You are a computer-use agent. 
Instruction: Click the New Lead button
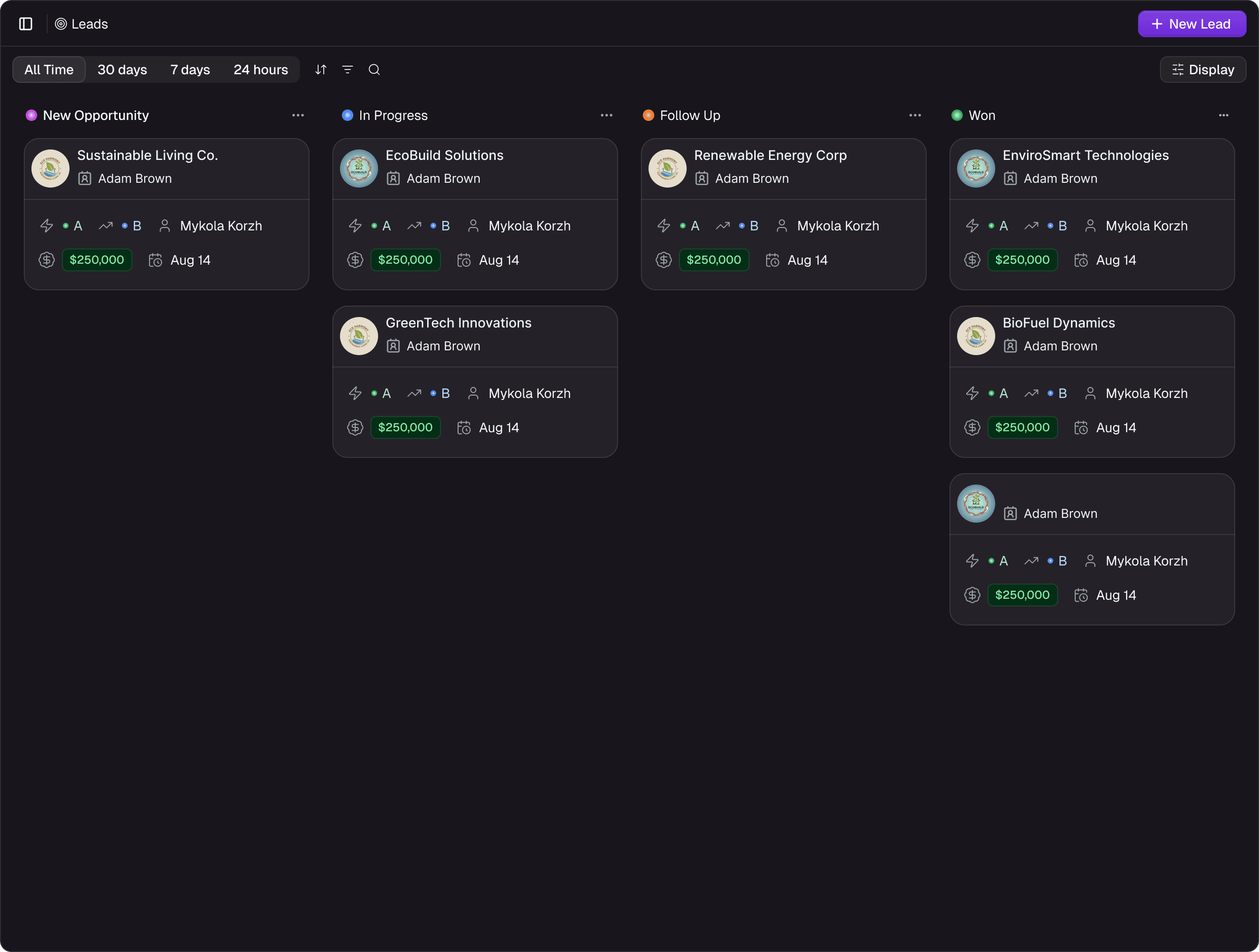click(x=1191, y=24)
